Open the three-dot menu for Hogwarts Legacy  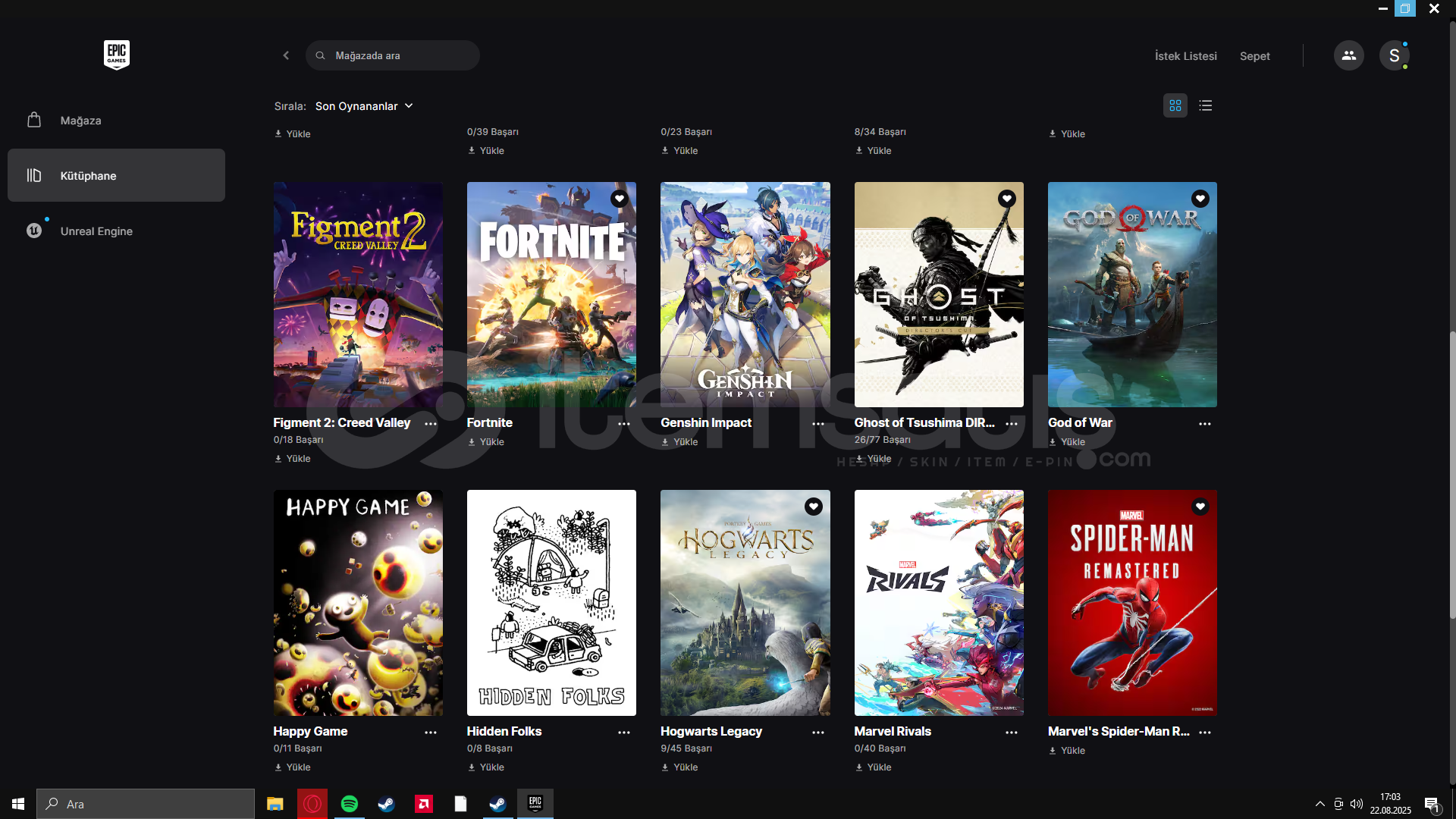[x=818, y=733]
